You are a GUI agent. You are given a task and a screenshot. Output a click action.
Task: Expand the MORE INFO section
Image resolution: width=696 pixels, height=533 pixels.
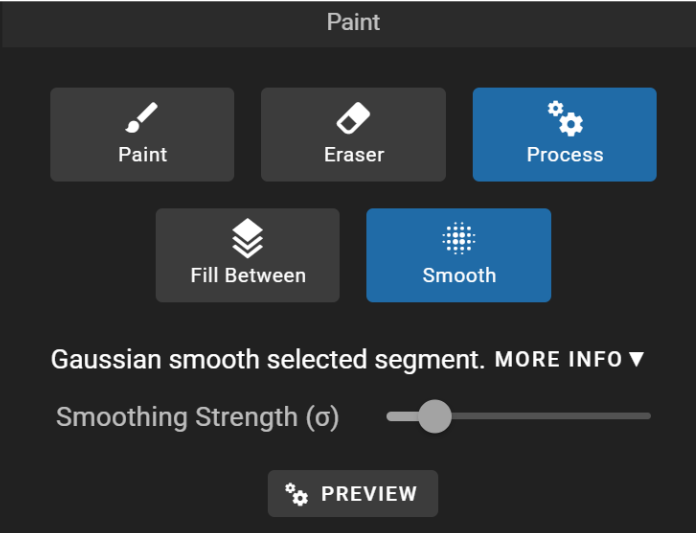click(x=569, y=359)
